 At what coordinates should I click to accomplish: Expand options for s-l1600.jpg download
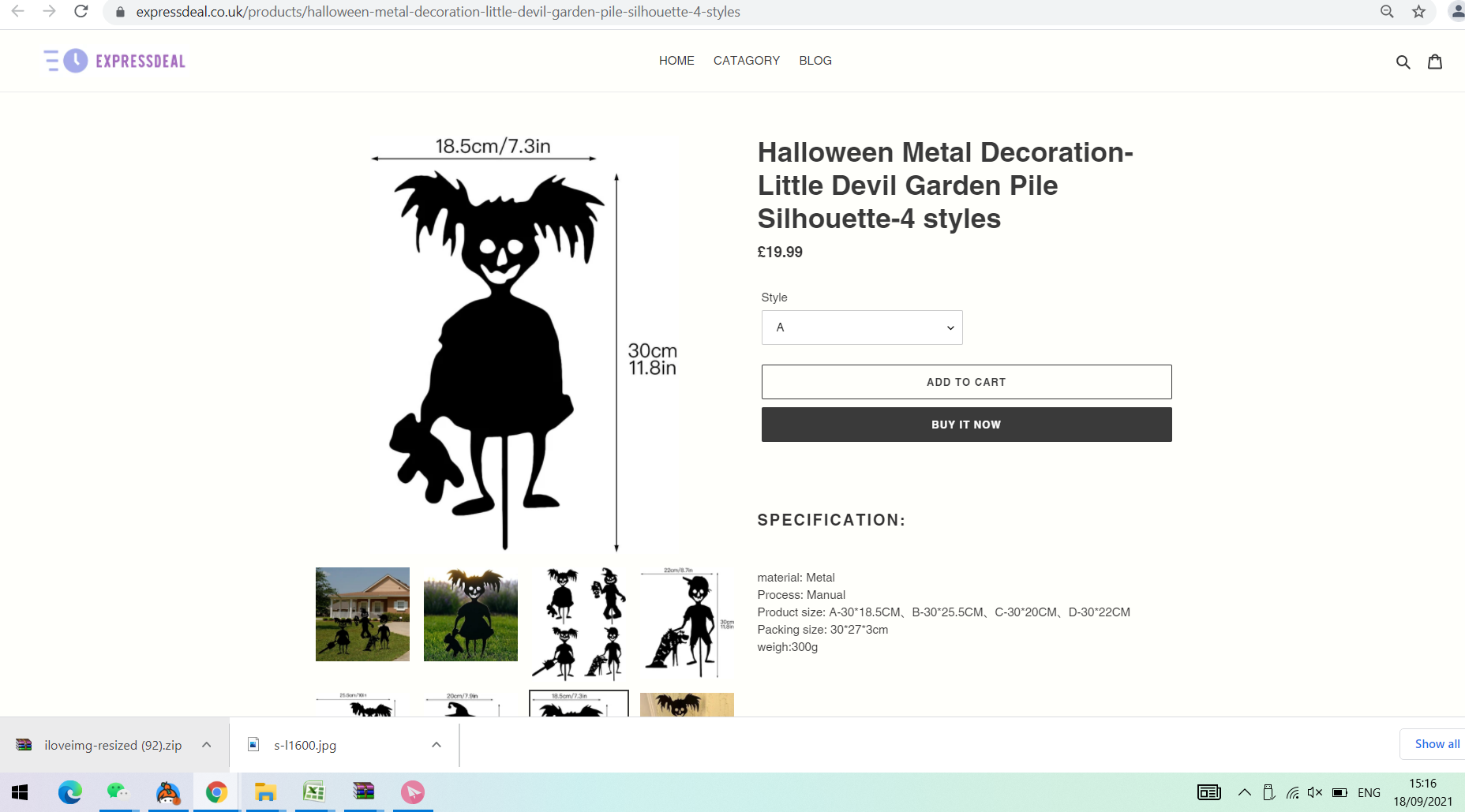pos(437,744)
